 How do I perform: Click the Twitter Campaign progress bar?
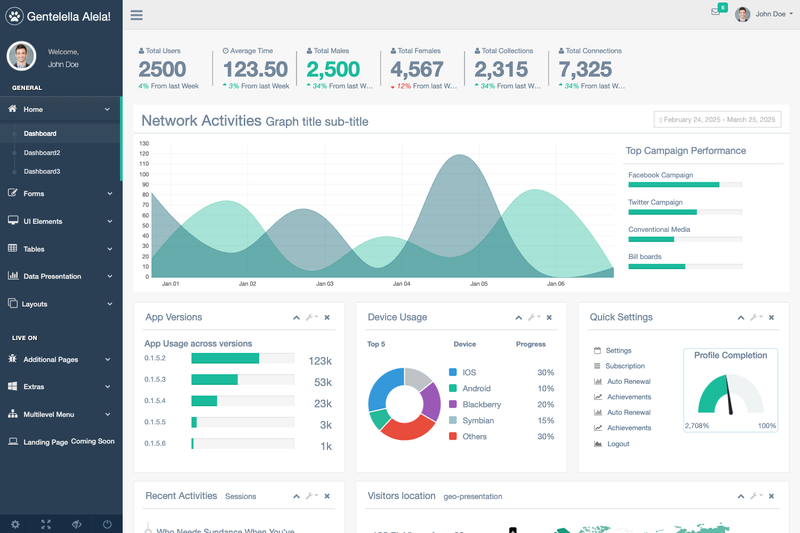pyautogui.click(x=685, y=212)
